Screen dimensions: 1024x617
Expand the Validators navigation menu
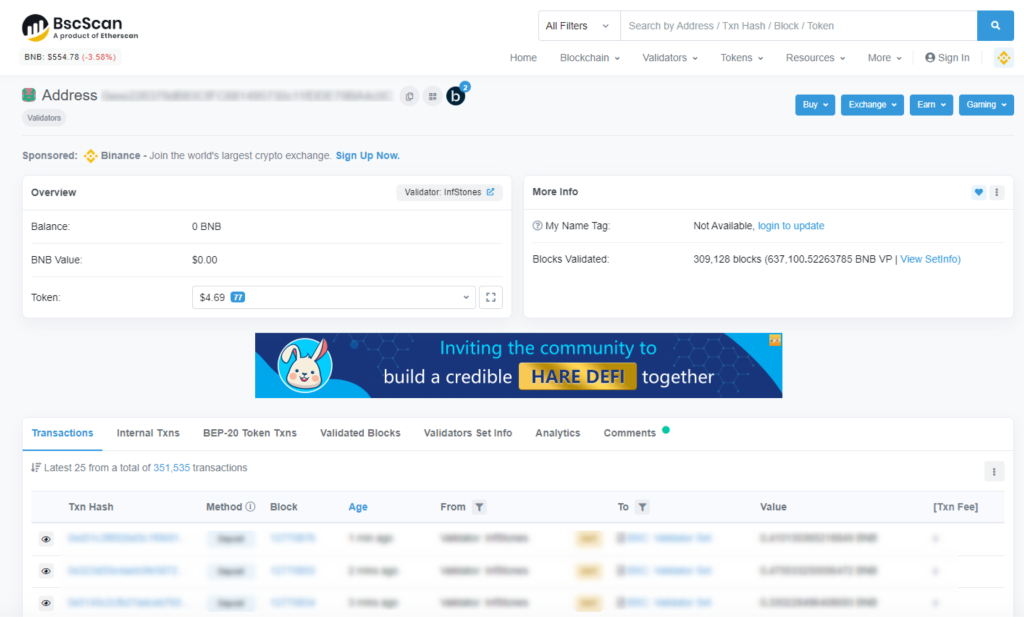tap(670, 57)
